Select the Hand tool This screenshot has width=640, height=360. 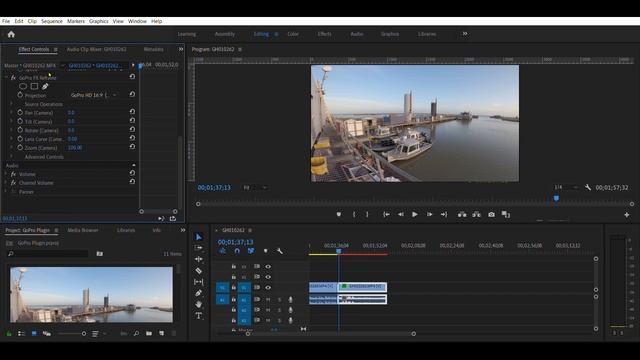199,304
